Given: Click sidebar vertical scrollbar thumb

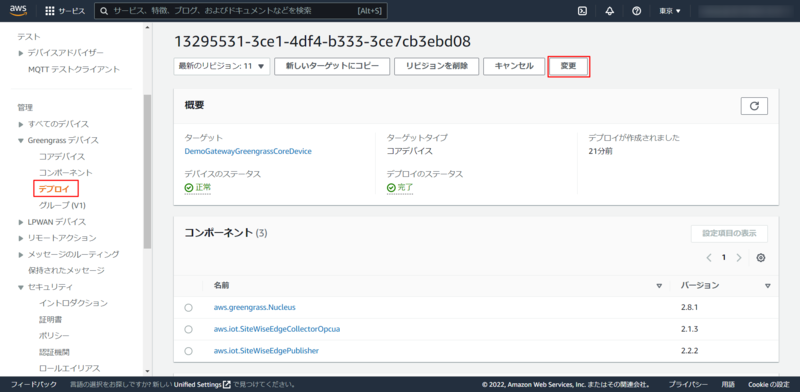Looking at the screenshot, I should pos(147,171).
